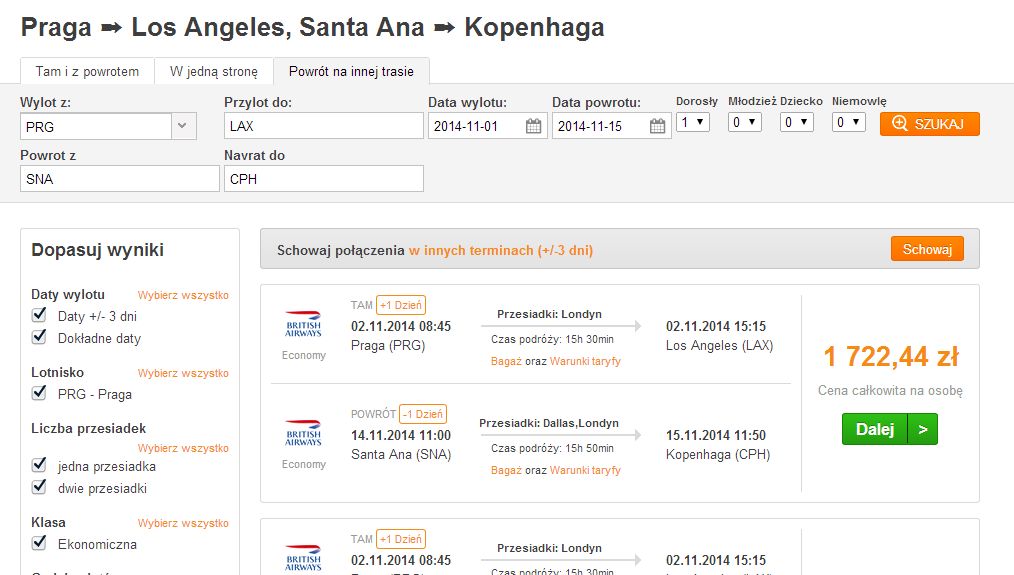The width and height of the screenshot is (1014, 575).
Task: Open the Niemowlę passenger count dropdown
Action: pyautogui.click(x=848, y=122)
